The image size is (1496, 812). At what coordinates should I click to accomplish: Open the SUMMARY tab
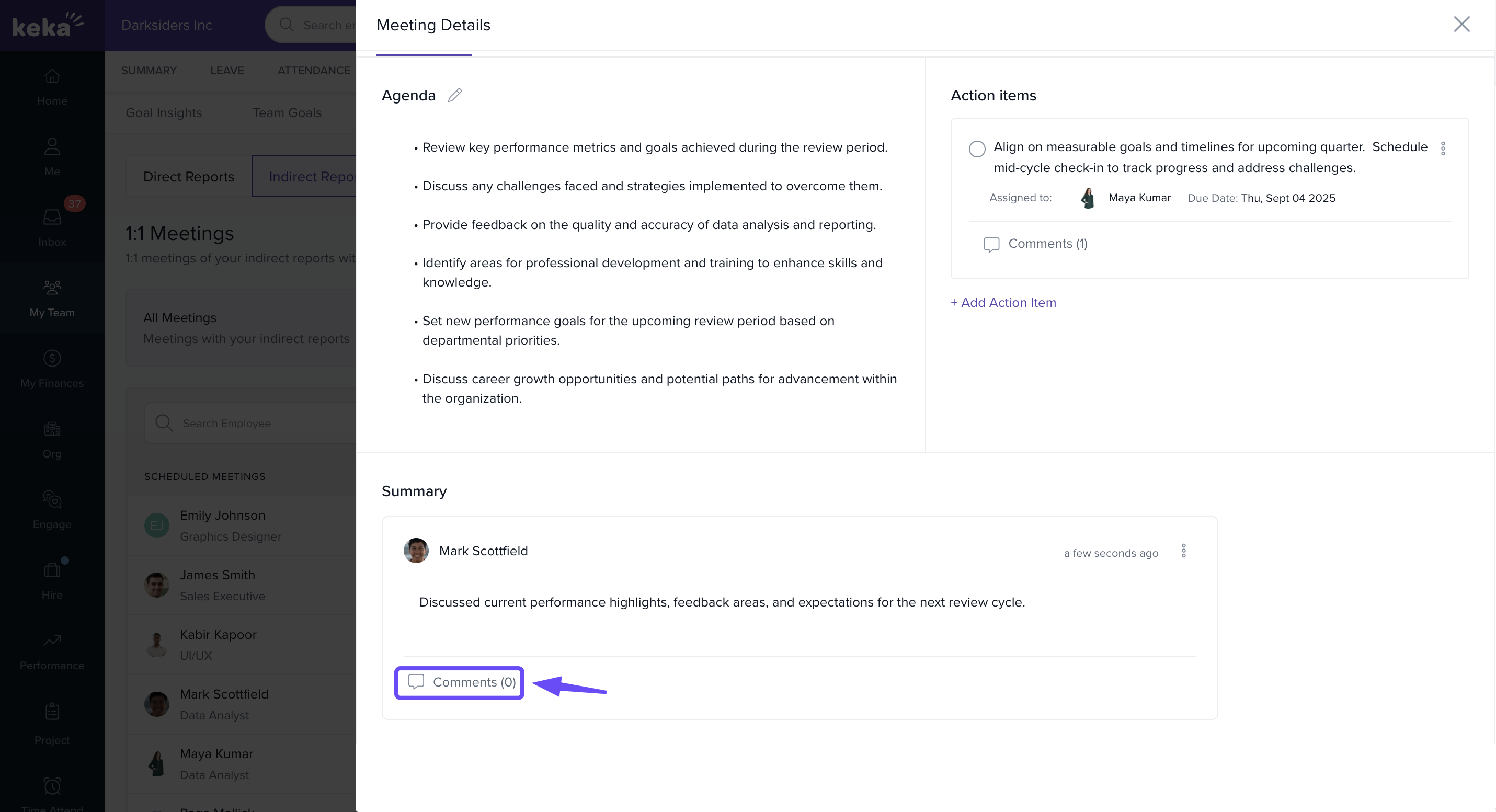click(149, 70)
